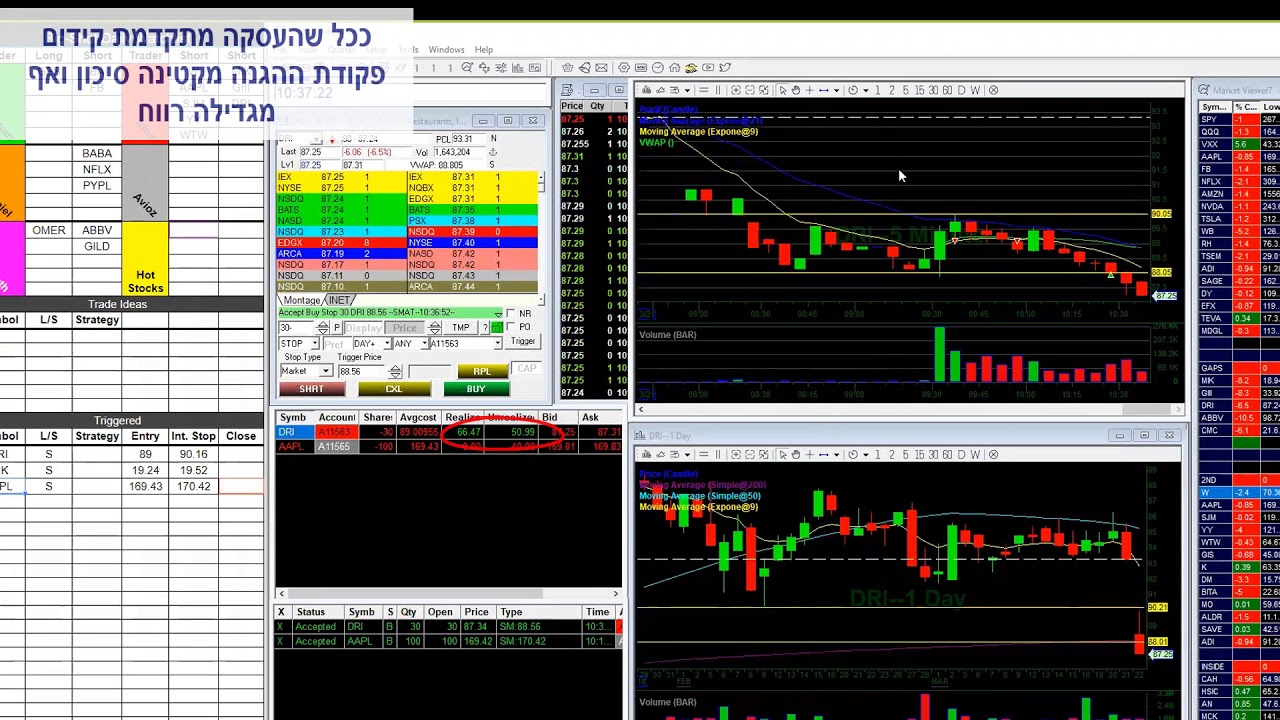The image size is (1280, 720).
Task: Select the pointer tool in intraday chart toolbar
Action: pyautogui.click(x=783, y=90)
